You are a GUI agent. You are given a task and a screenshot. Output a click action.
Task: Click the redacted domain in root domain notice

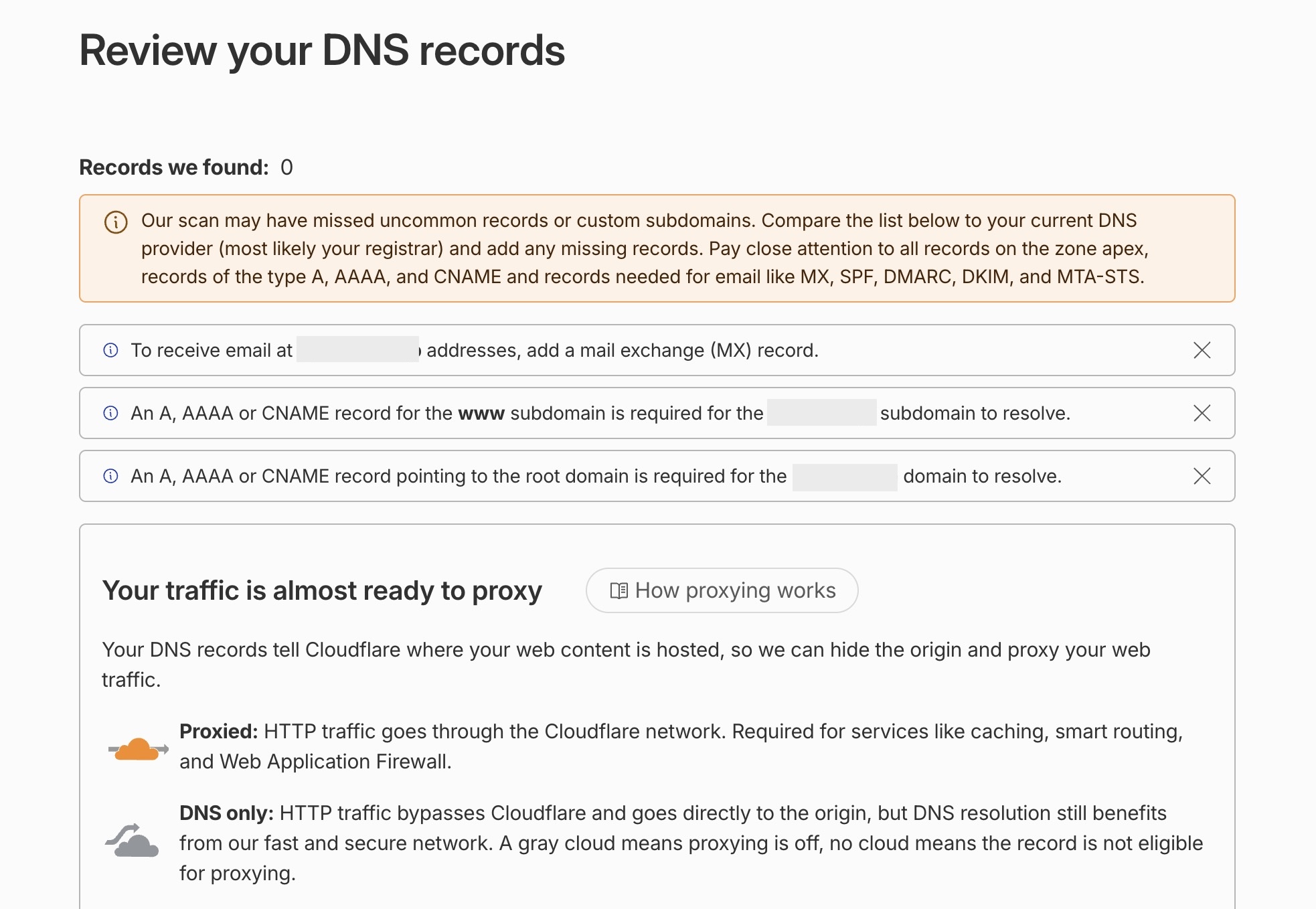(x=845, y=477)
